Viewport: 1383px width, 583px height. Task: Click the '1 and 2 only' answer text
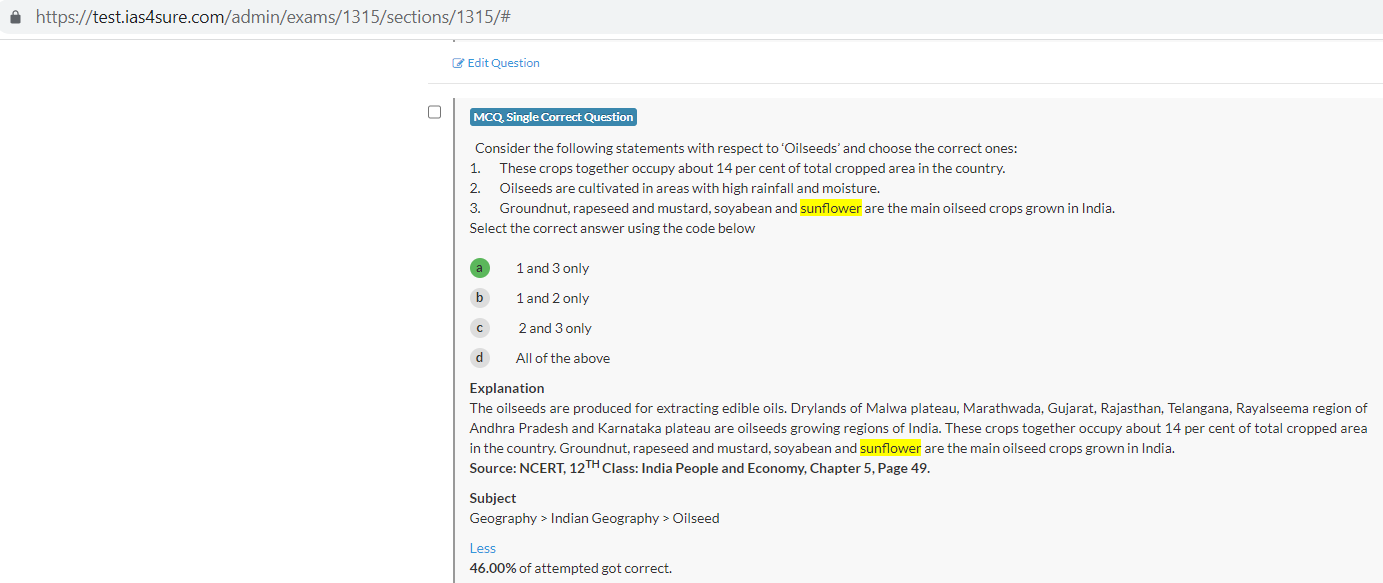coord(552,298)
